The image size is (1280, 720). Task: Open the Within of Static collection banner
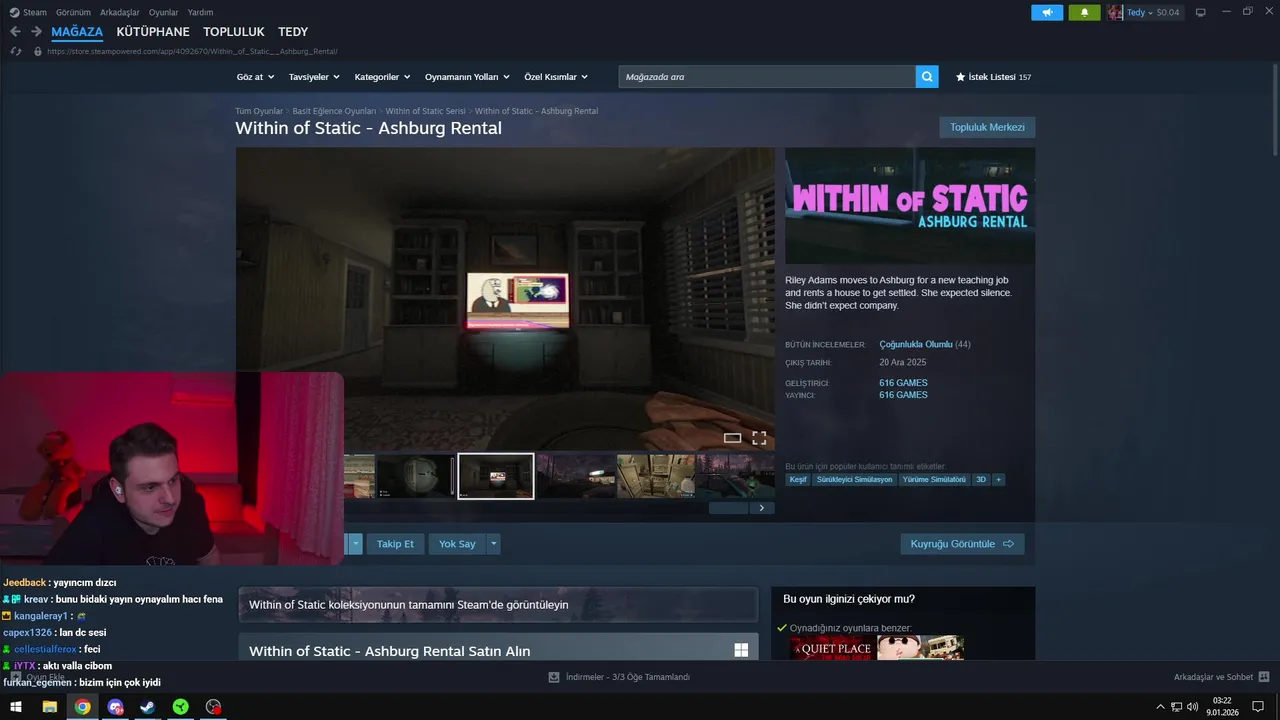(498, 604)
